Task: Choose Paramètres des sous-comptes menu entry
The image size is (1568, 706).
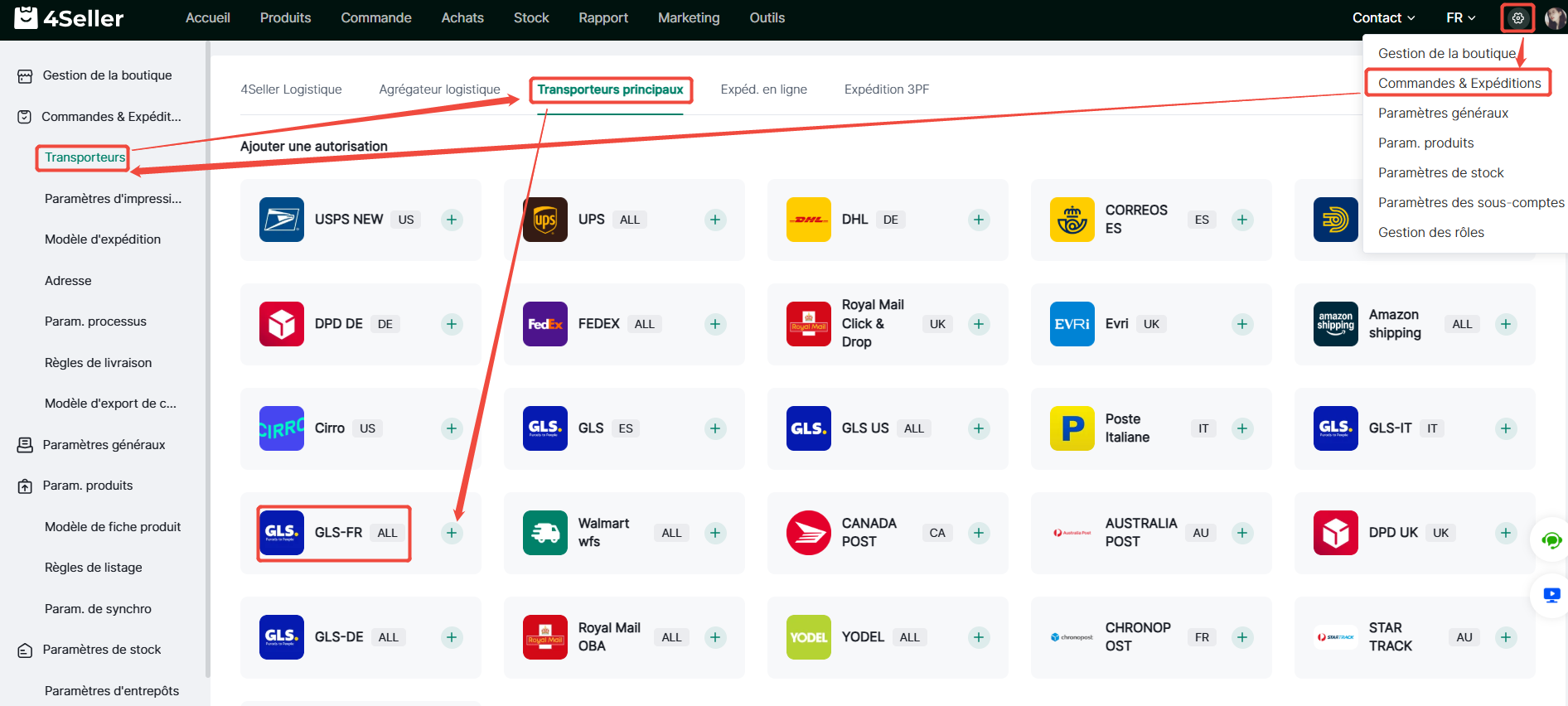Action: tap(1471, 202)
